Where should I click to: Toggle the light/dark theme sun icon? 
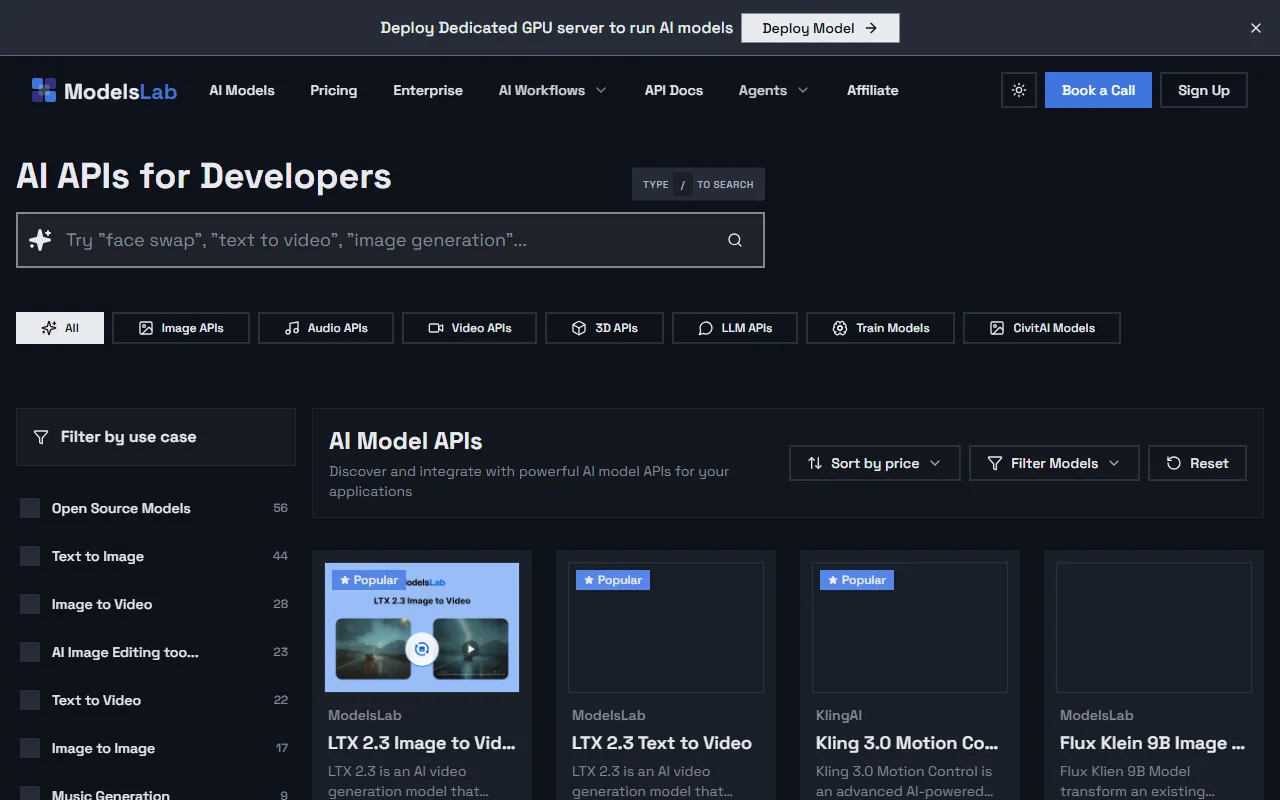1018,90
